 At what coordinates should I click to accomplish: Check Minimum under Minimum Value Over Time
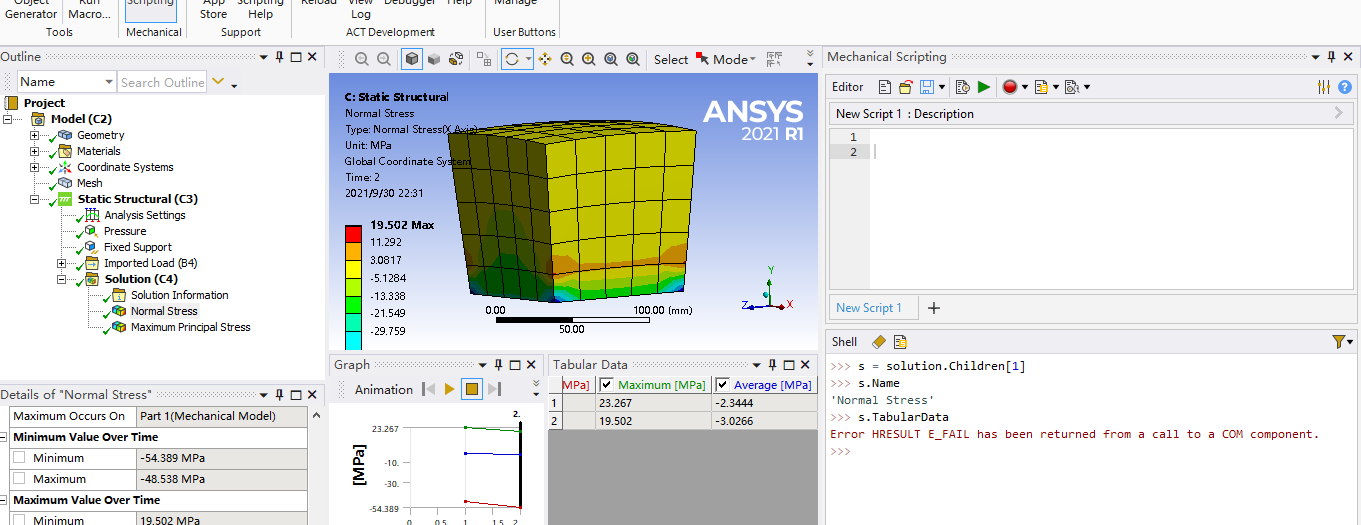(x=20, y=458)
